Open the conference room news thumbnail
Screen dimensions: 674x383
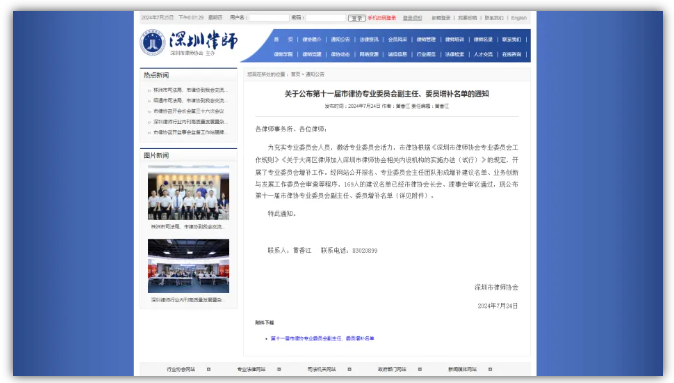click(188, 266)
